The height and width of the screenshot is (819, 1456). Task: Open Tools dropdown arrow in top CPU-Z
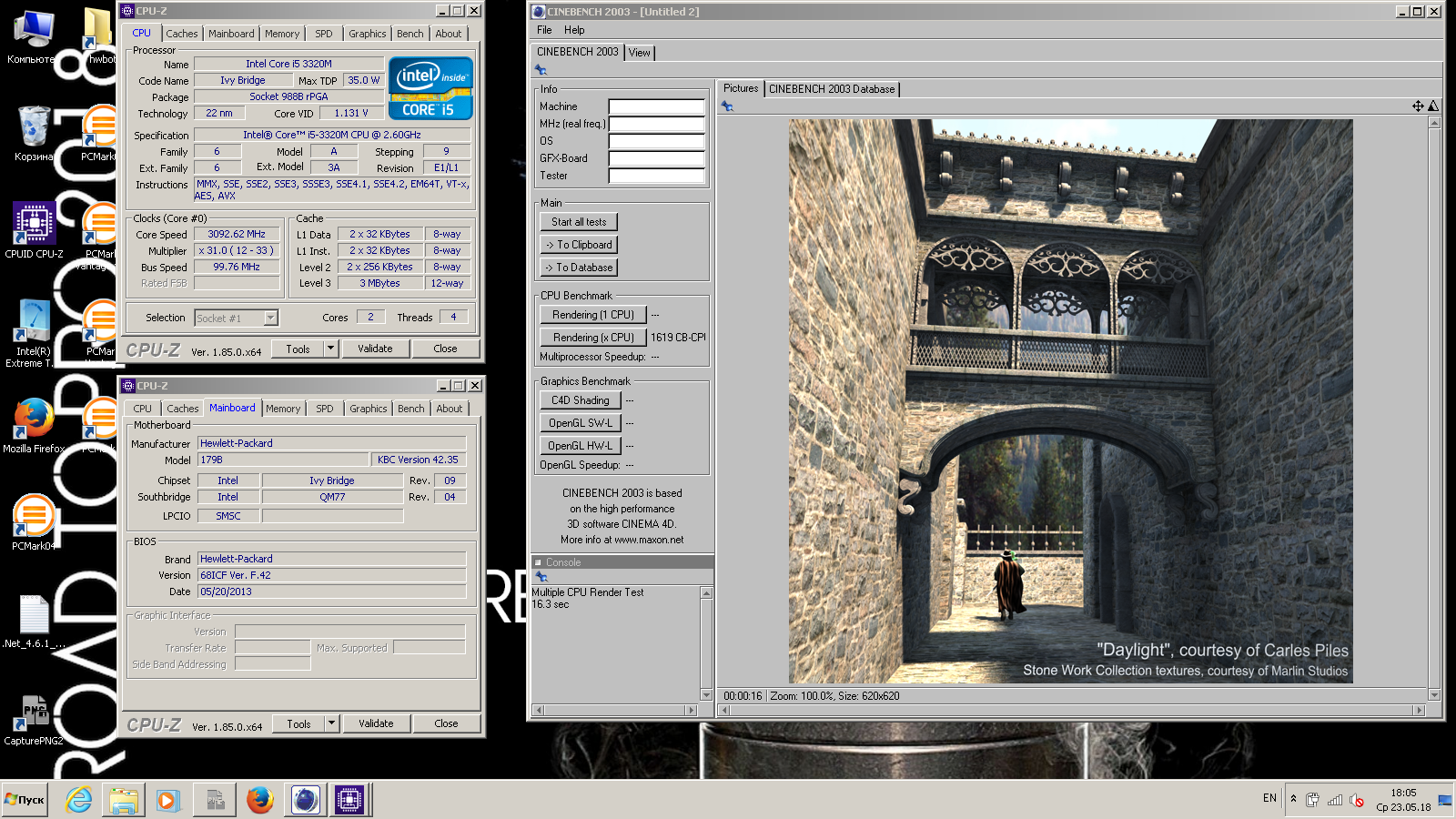click(331, 349)
